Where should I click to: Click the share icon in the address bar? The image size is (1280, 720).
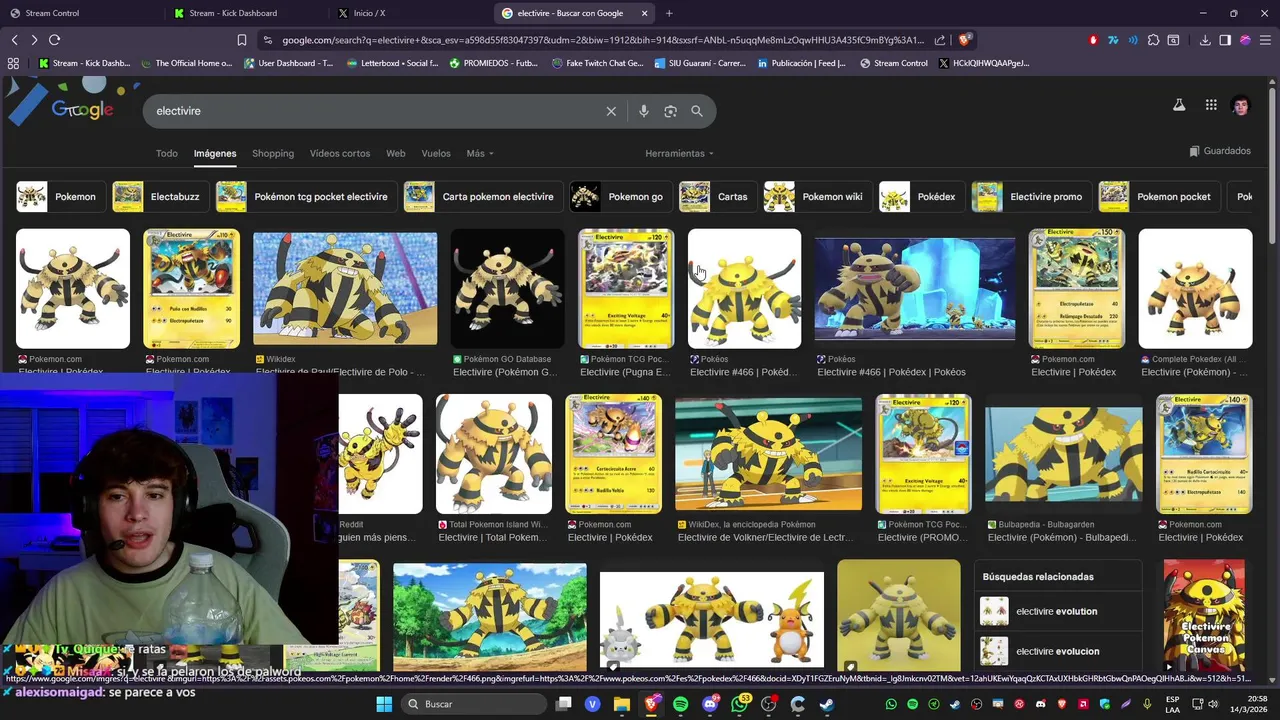pos(940,40)
